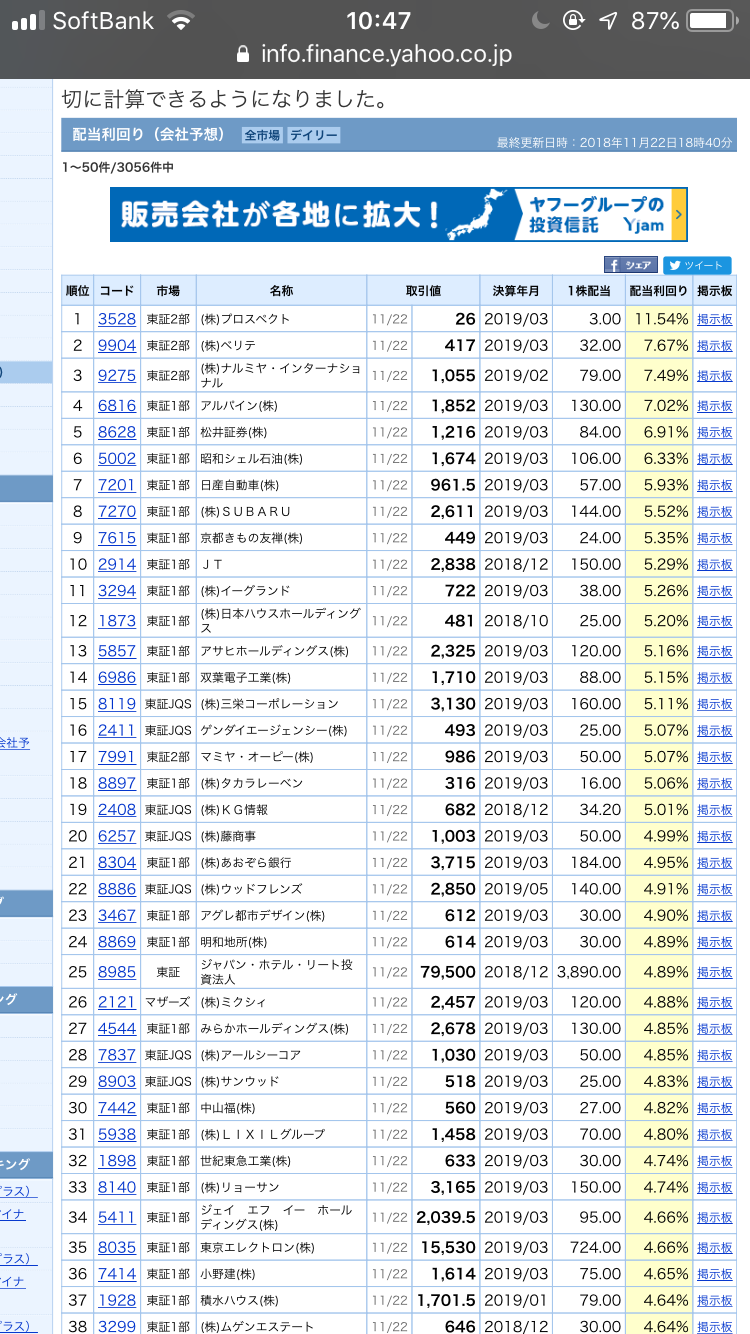Open stock code 1873 link
The width and height of the screenshot is (750, 1334).
[x=117, y=621]
